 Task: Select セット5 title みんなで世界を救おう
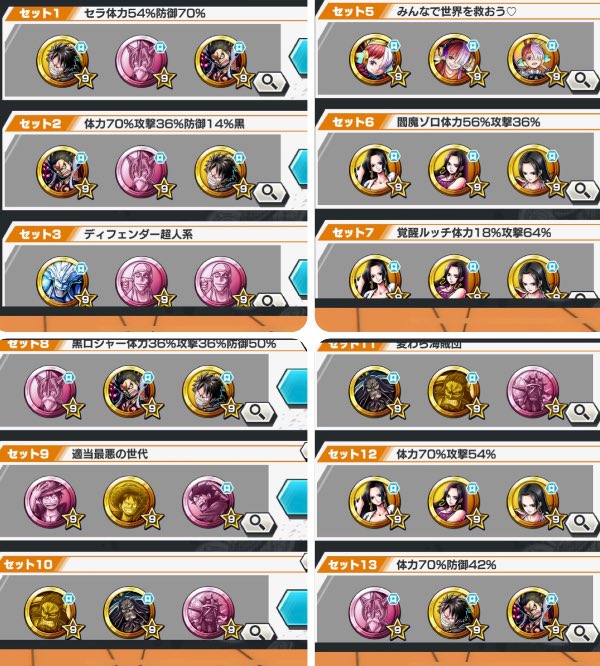[456, 12]
